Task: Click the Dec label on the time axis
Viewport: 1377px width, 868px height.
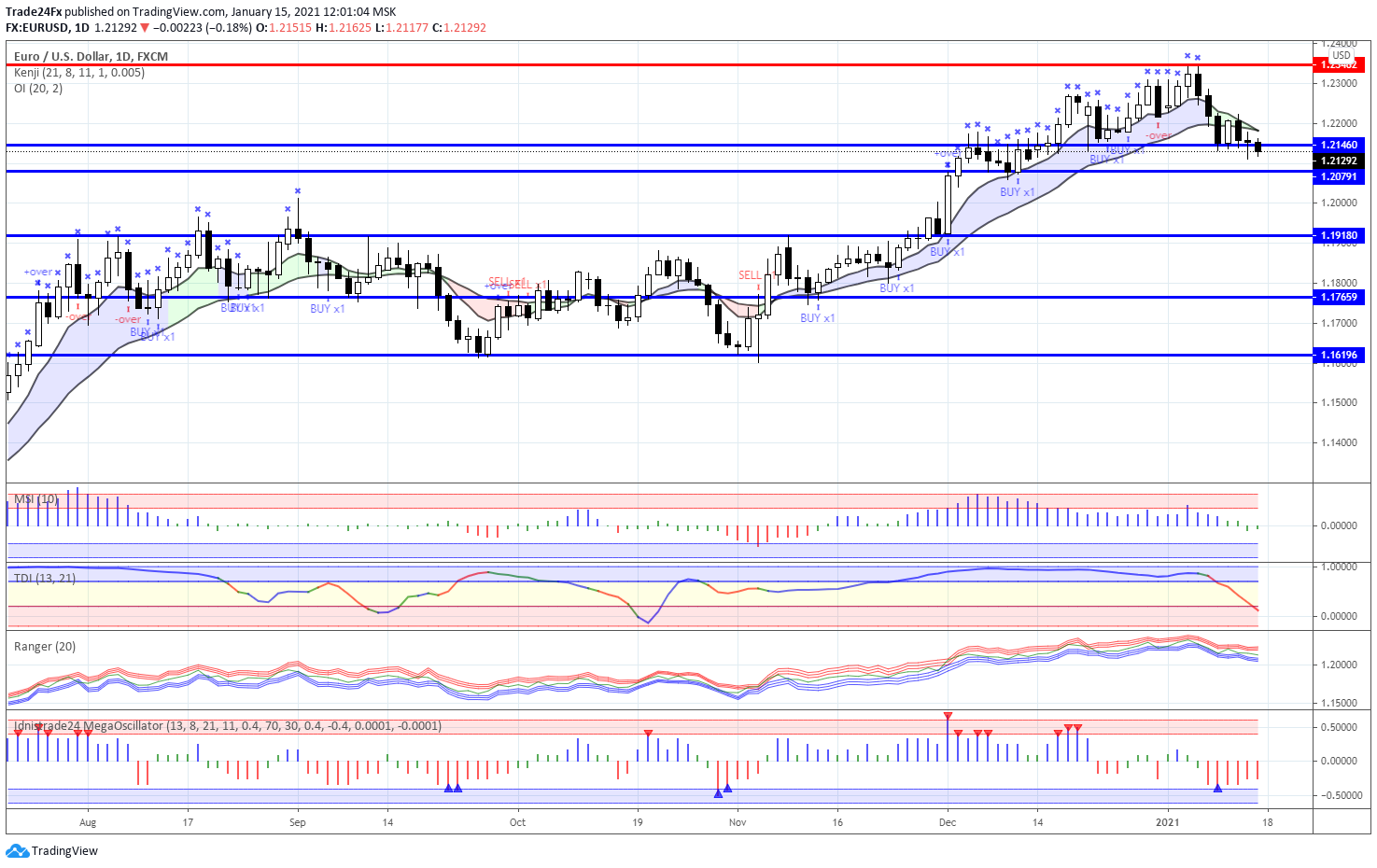Action: [x=948, y=822]
